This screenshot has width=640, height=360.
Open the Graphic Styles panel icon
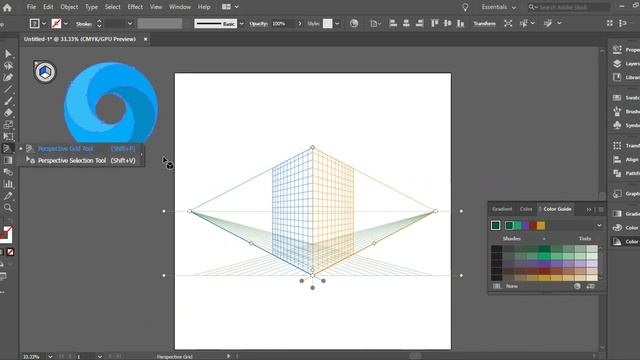617,193
